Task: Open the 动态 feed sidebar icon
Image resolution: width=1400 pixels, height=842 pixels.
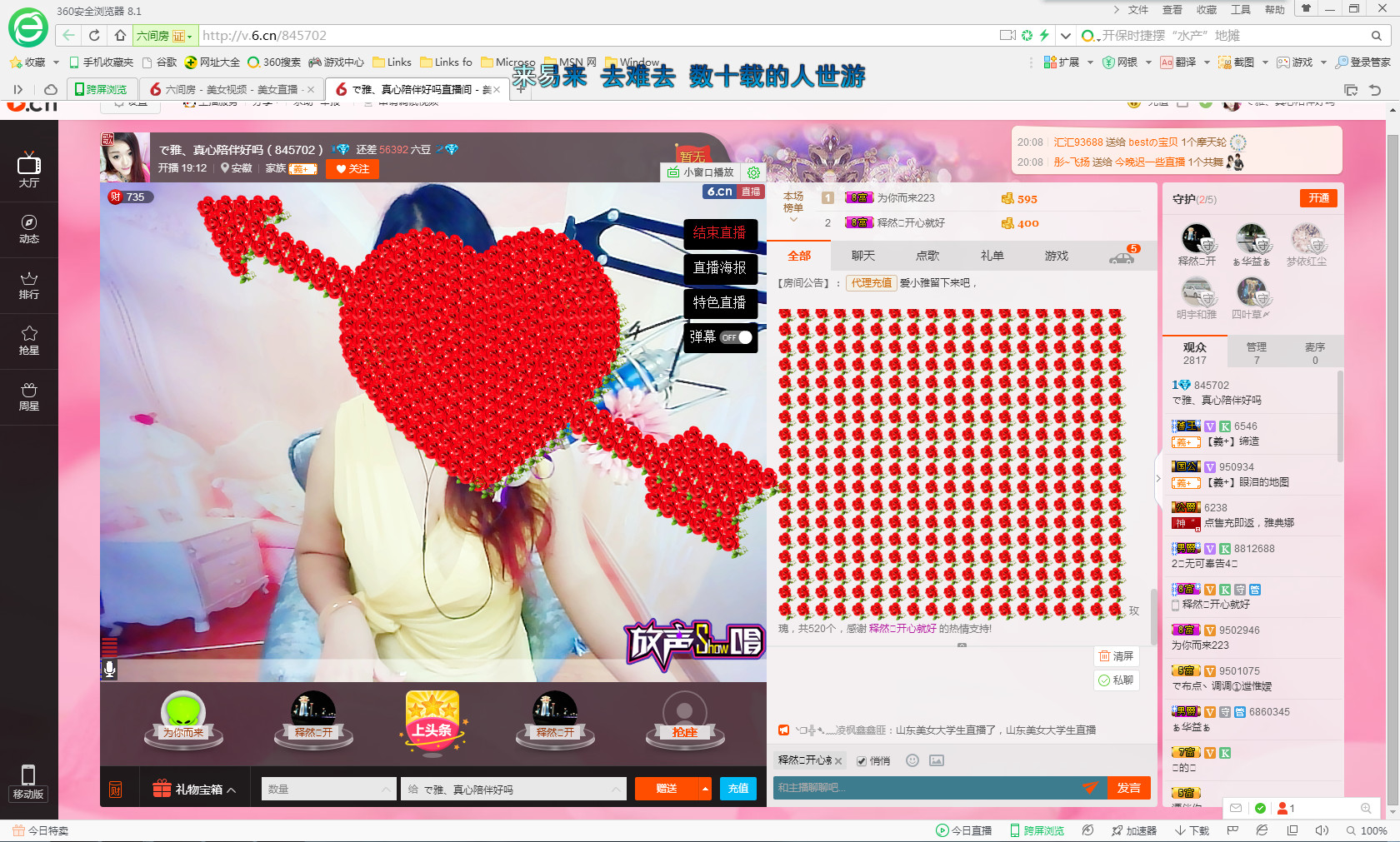Action: [x=29, y=229]
